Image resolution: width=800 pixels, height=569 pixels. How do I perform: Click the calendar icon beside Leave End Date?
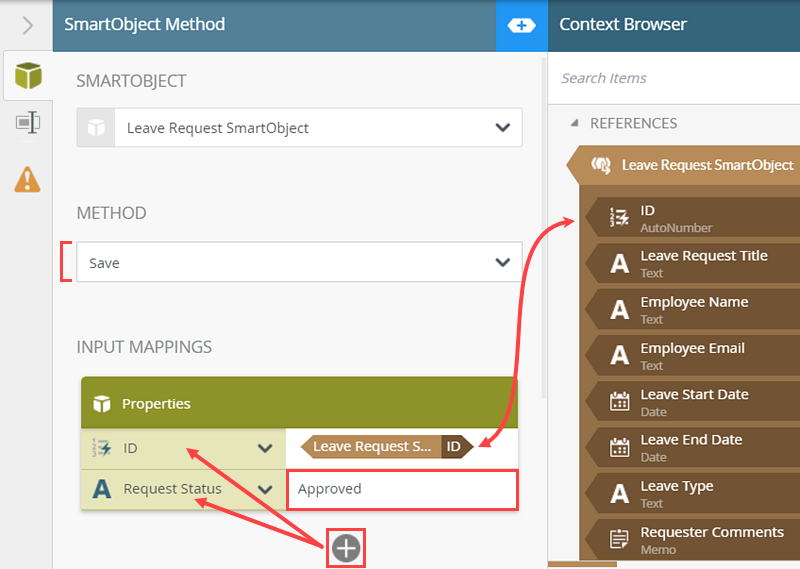[619, 448]
